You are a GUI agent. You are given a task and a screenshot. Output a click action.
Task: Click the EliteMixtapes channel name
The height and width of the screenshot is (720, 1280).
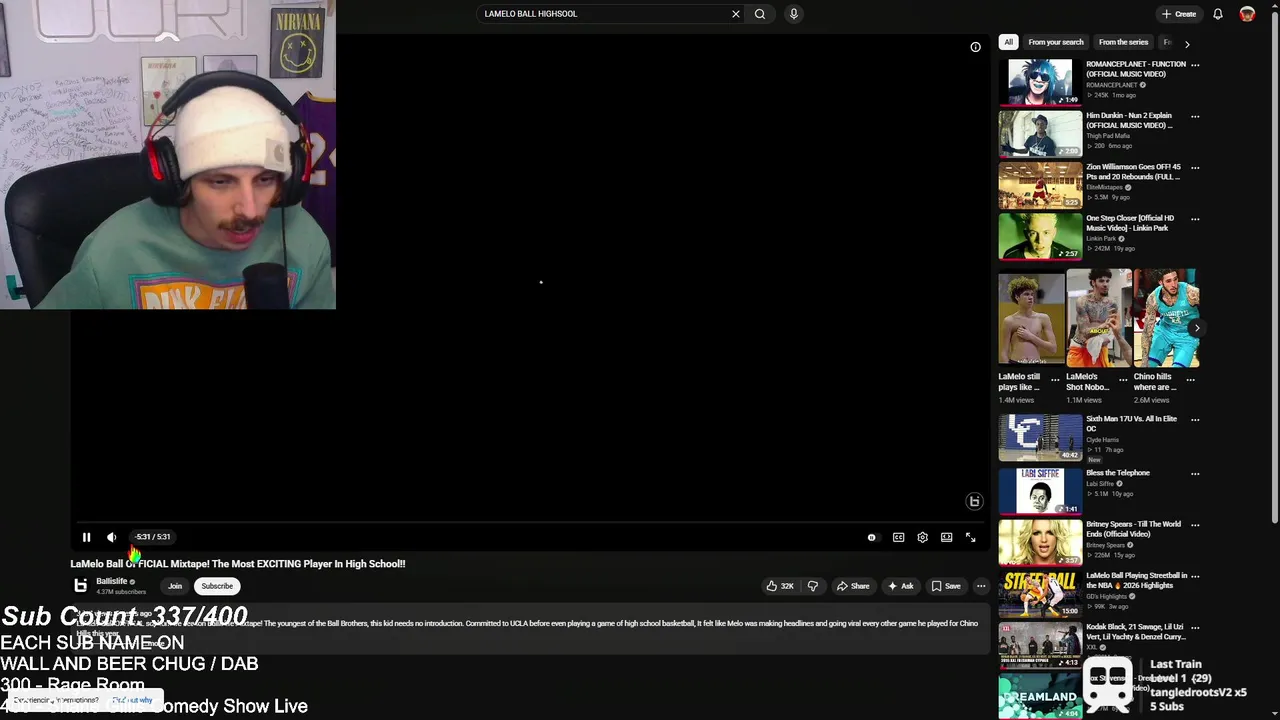click(x=1104, y=188)
